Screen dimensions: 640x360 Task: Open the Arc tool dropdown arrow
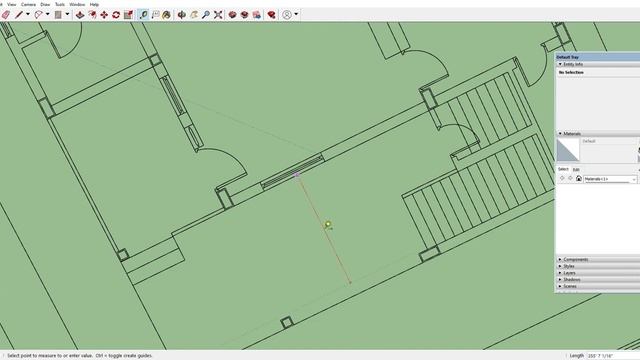[x=48, y=15]
